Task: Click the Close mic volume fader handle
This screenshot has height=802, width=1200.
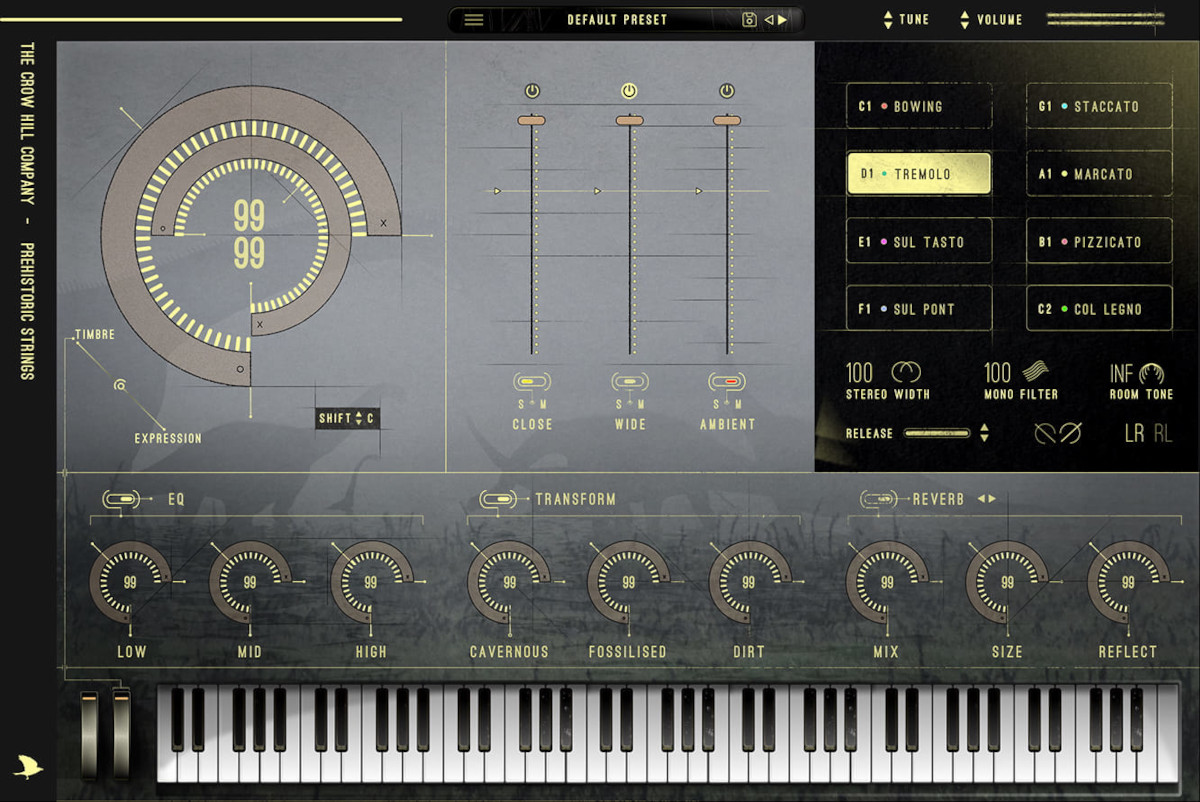Action: click(532, 121)
